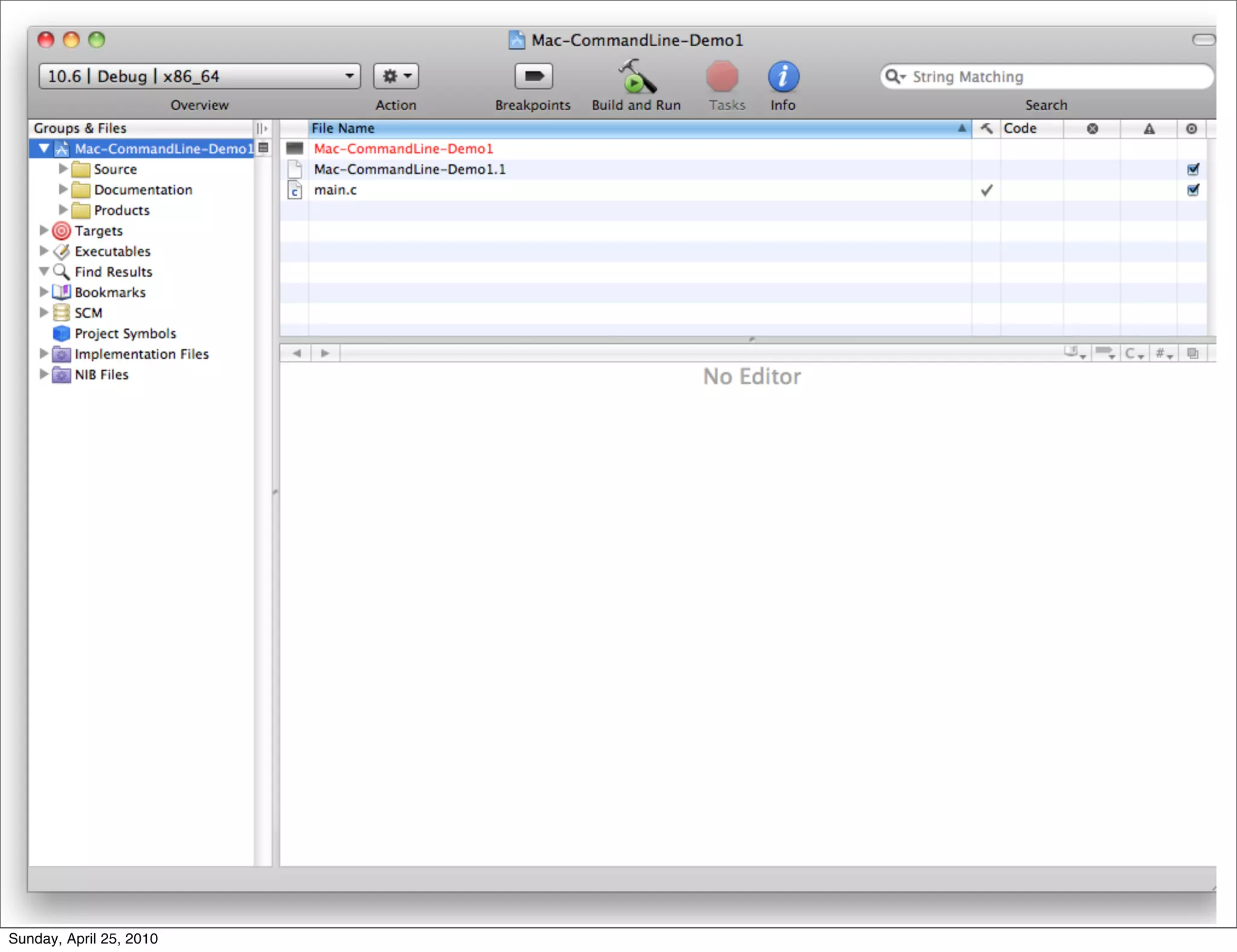Click the Breakpoints toolbar icon
1237x952 pixels.
tap(533, 77)
